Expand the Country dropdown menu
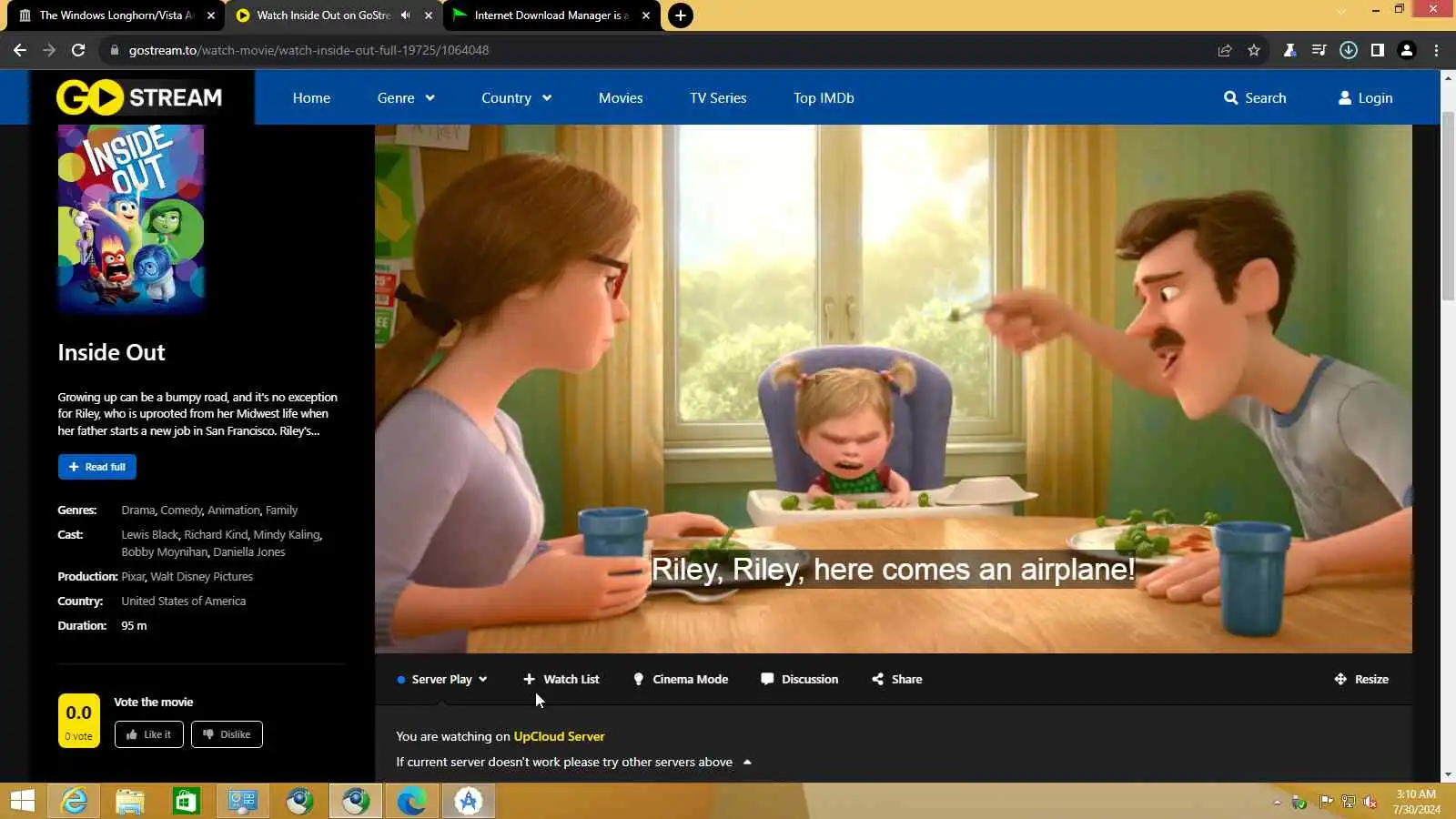The image size is (1456, 819). click(516, 97)
